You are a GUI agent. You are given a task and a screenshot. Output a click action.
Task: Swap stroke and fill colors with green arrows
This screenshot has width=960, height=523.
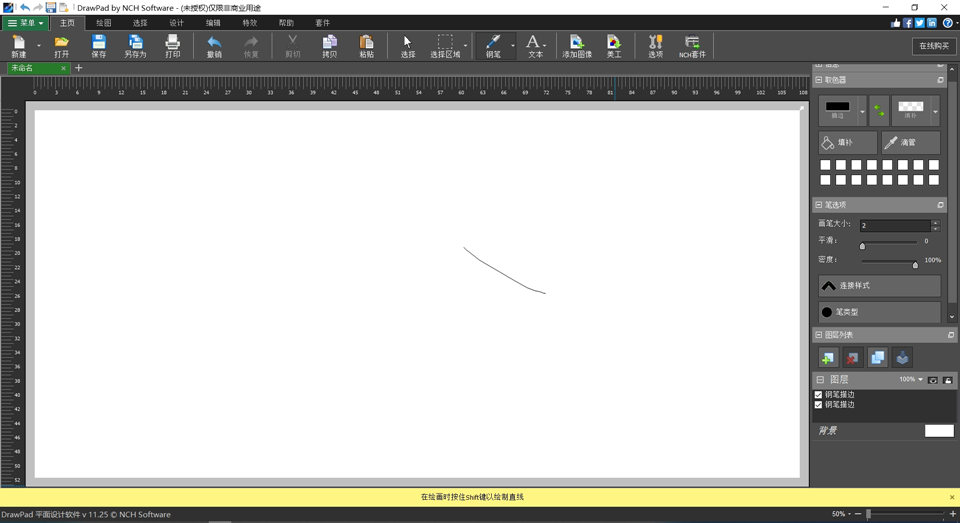tap(879, 111)
